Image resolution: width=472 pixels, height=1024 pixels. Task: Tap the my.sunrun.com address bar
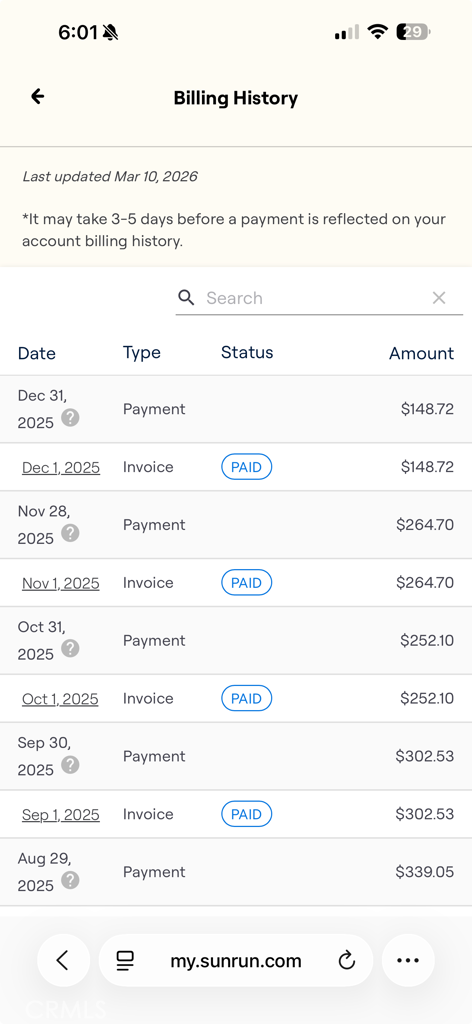tap(236, 960)
